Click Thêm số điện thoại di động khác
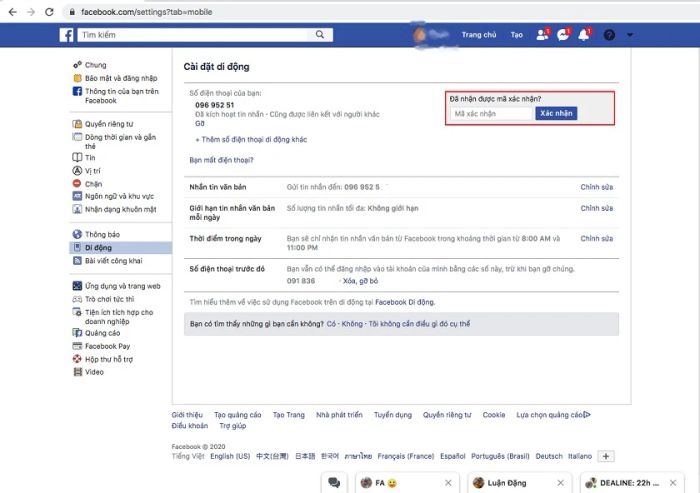This screenshot has width=700, height=493. (251, 139)
